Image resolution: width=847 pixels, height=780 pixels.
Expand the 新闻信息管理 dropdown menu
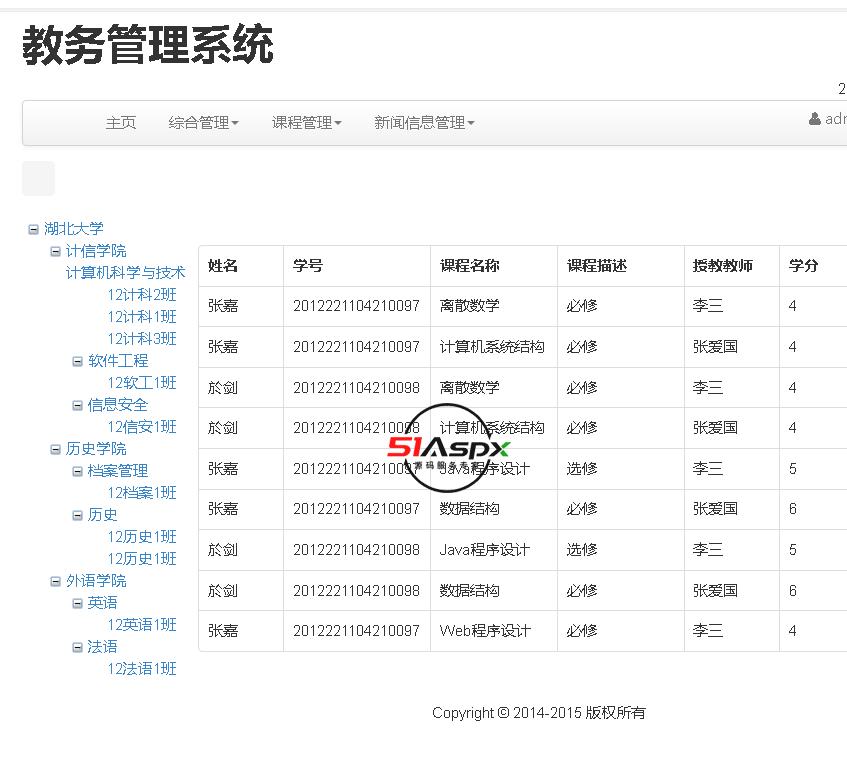click(x=424, y=123)
